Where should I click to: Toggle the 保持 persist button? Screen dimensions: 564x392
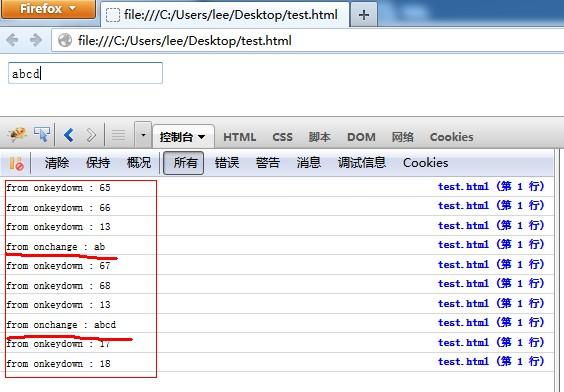(x=98, y=163)
